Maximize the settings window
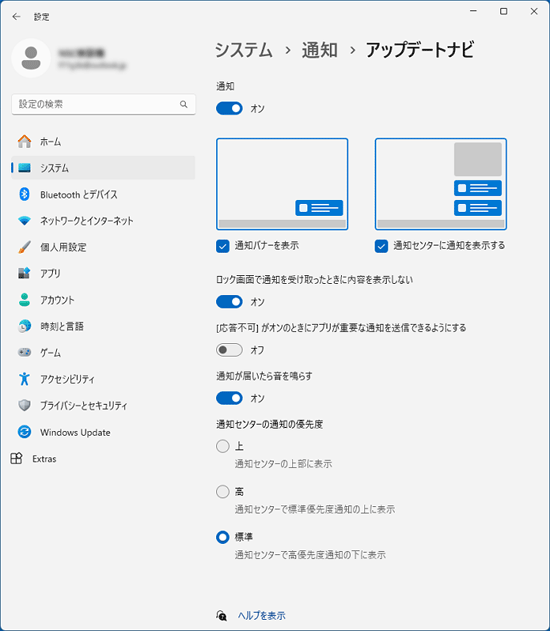550x631 pixels. pyautogui.click(x=503, y=11)
